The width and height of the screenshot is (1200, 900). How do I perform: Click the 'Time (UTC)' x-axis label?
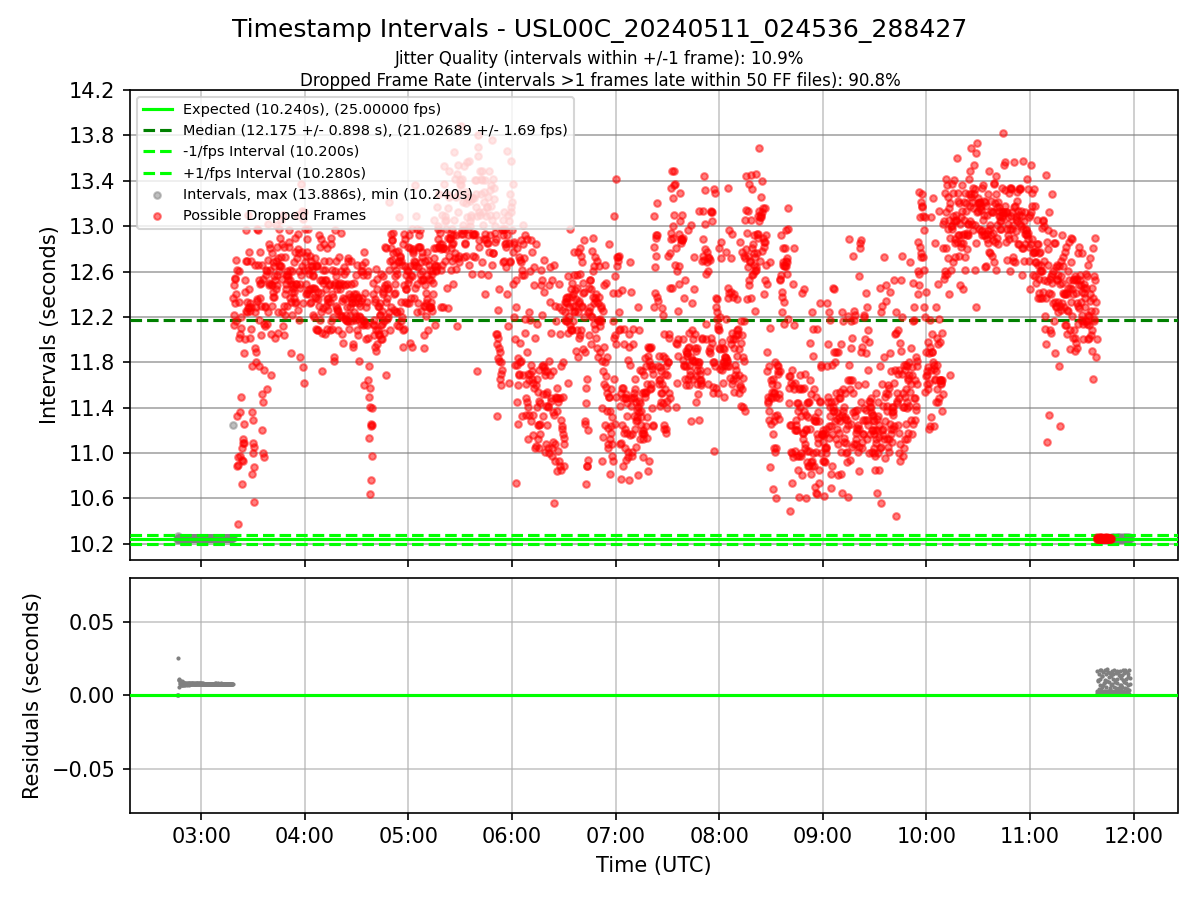click(653, 865)
